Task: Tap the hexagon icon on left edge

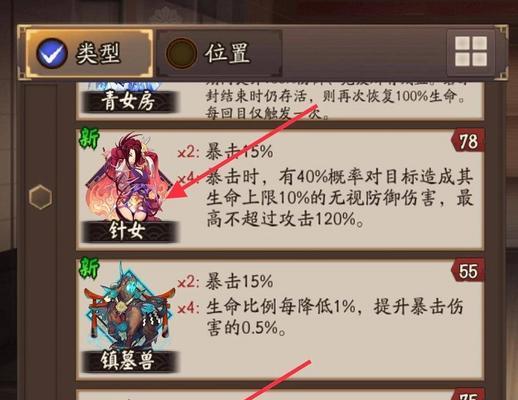Action: point(40,197)
